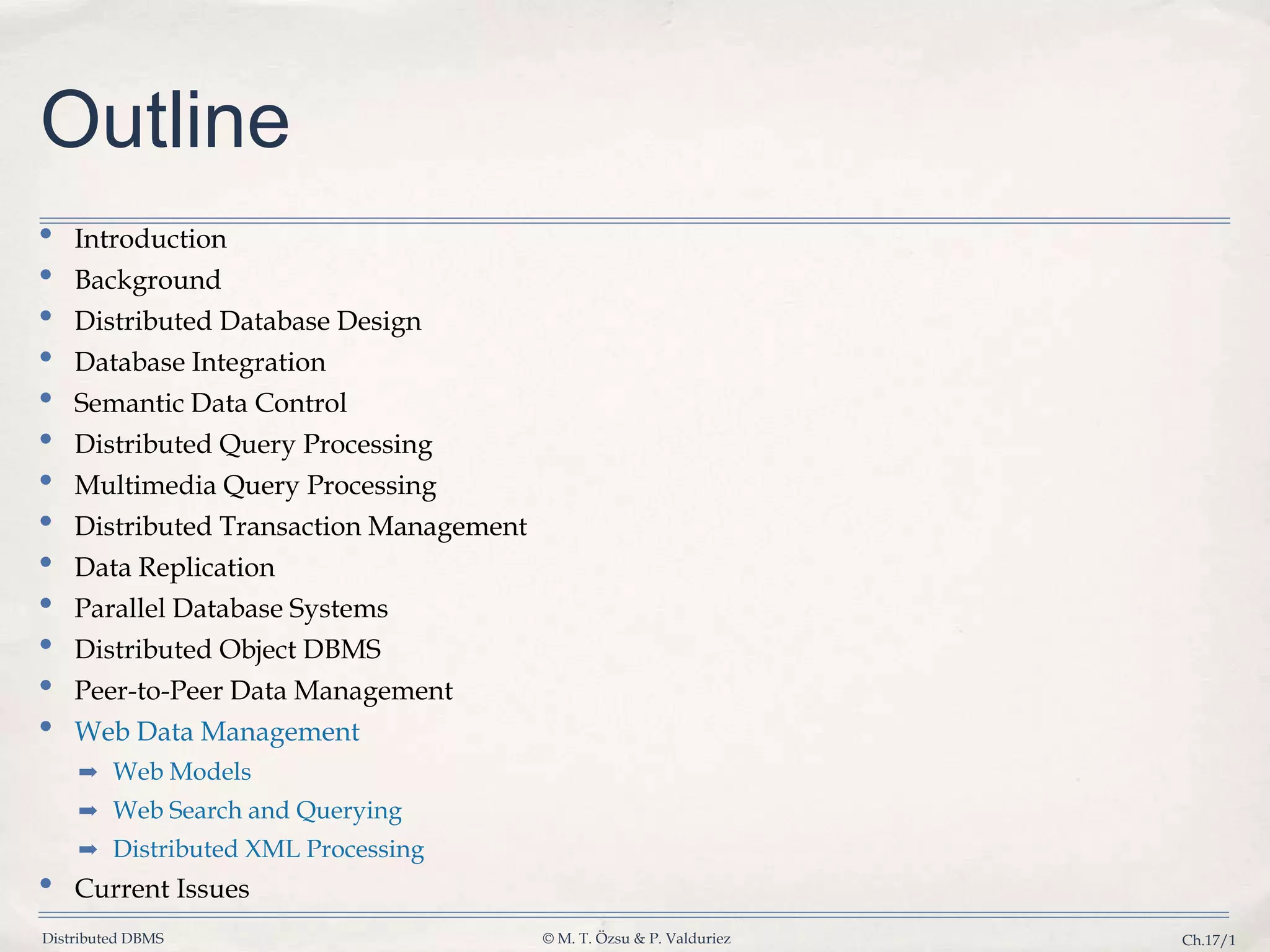Viewport: 1270px width, 952px height.
Task: Click the arrow icon beside Web Models
Action: click(89, 772)
